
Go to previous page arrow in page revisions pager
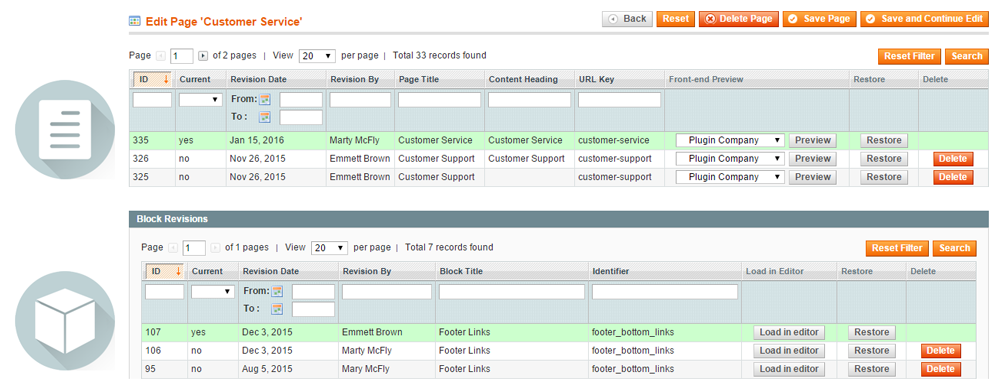click(161, 56)
